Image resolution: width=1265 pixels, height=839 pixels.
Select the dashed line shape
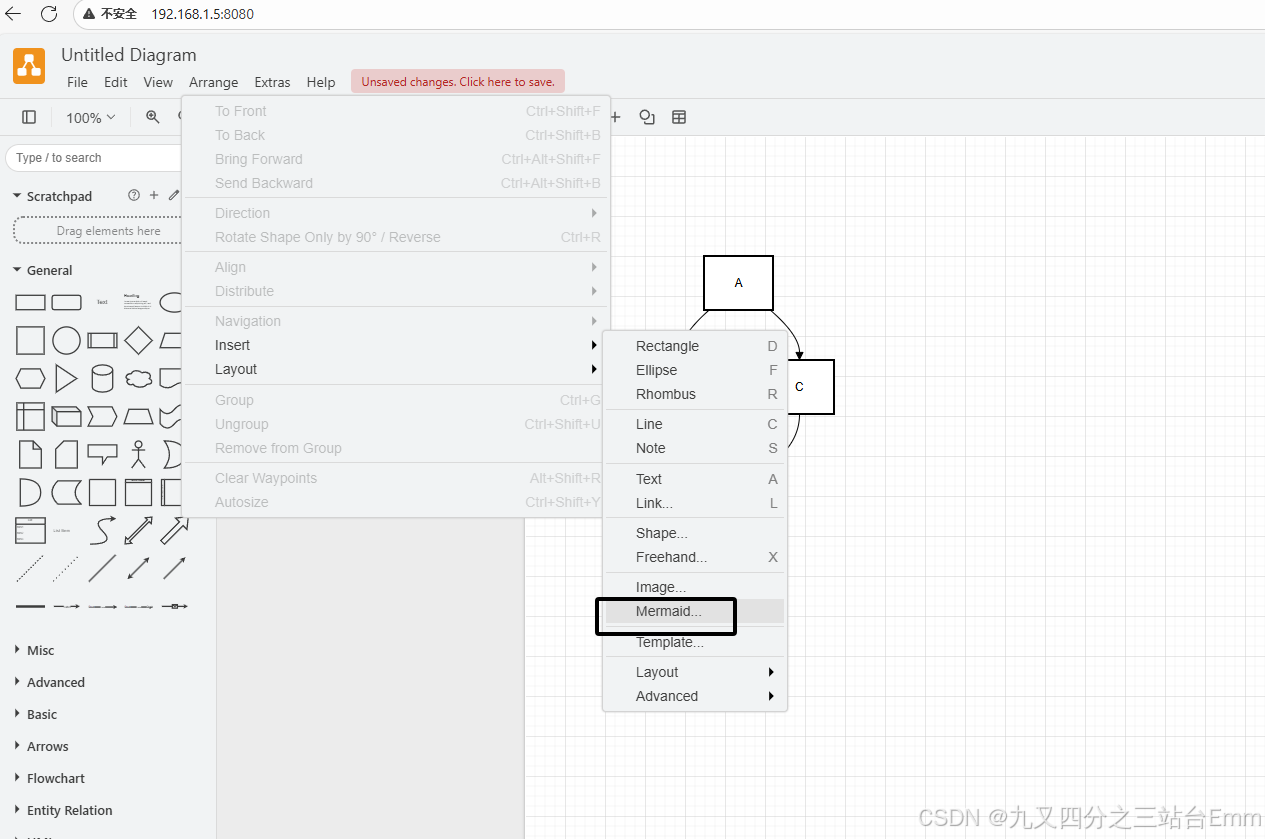31,568
